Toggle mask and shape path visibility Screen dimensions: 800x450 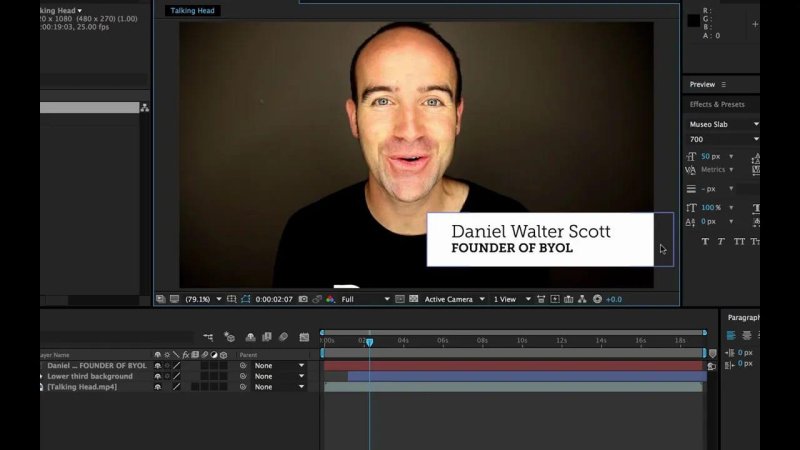click(245, 299)
